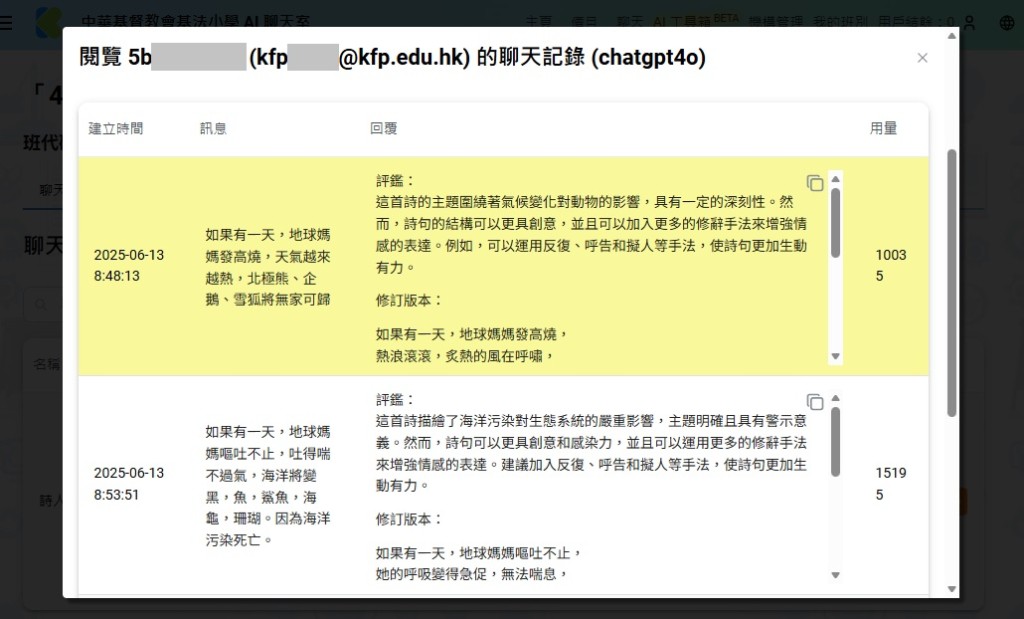This screenshot has height=619, width=1024.
Task: Copy the first climate poem response
Action: point(816,183)
